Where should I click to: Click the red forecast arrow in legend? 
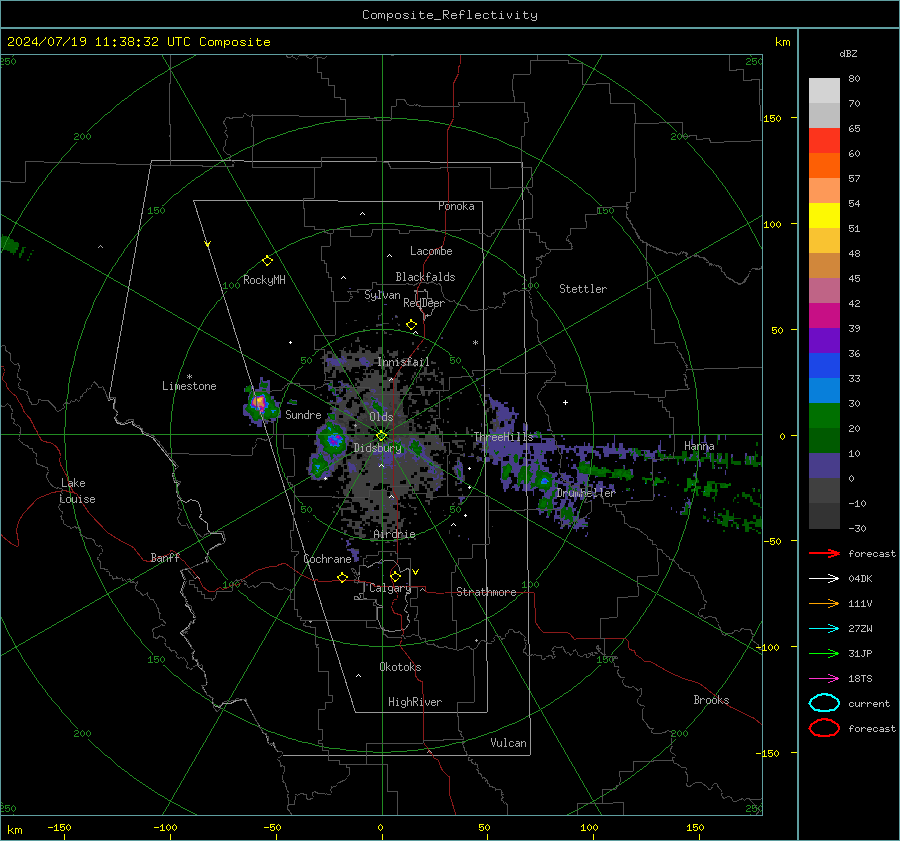(824, 553)
